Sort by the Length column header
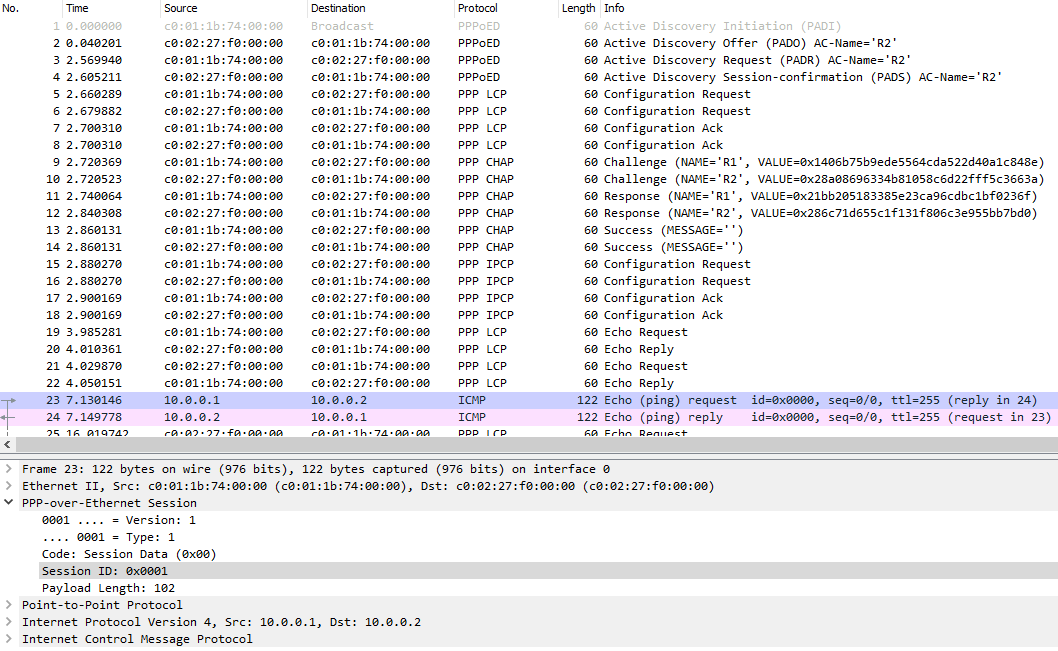Viewport: 1058px width, 651px height. point(578,8)
